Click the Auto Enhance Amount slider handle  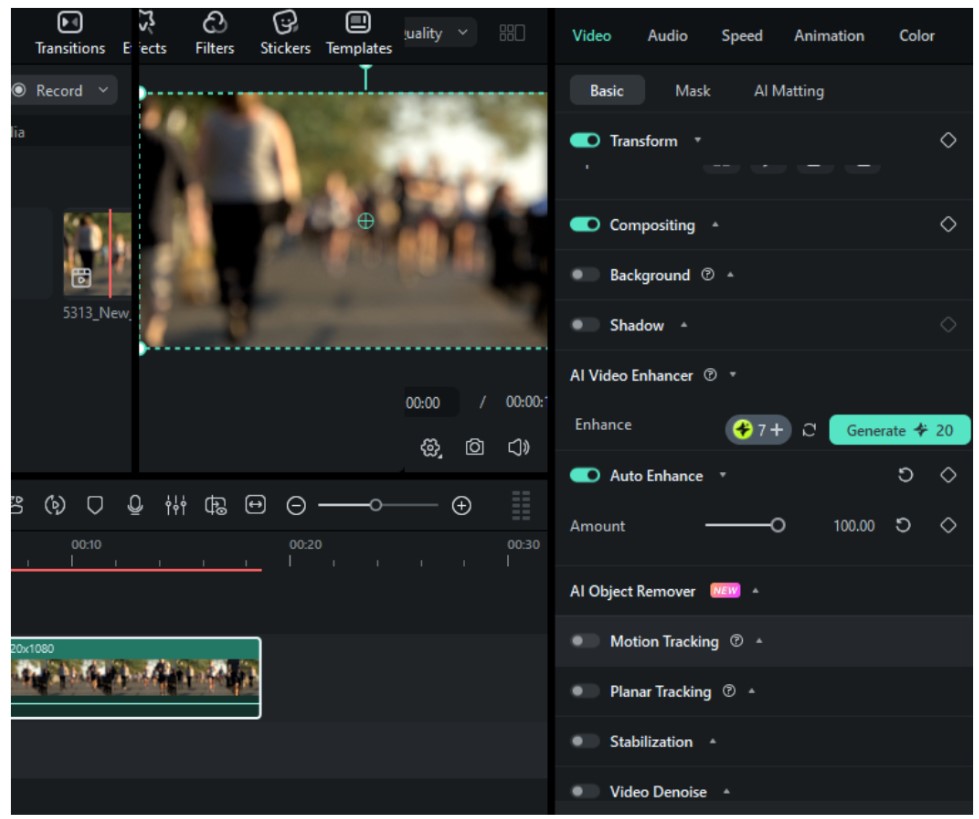777,526
